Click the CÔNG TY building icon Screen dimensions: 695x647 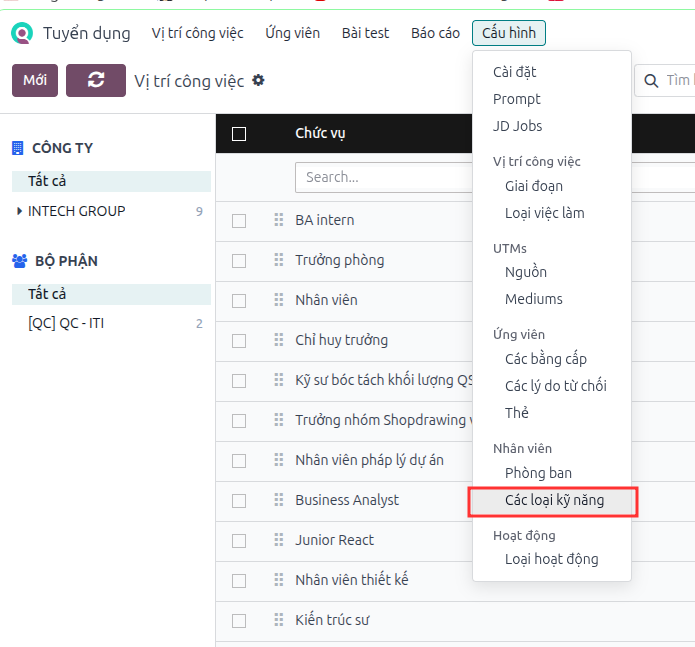(x=17, y=148)
